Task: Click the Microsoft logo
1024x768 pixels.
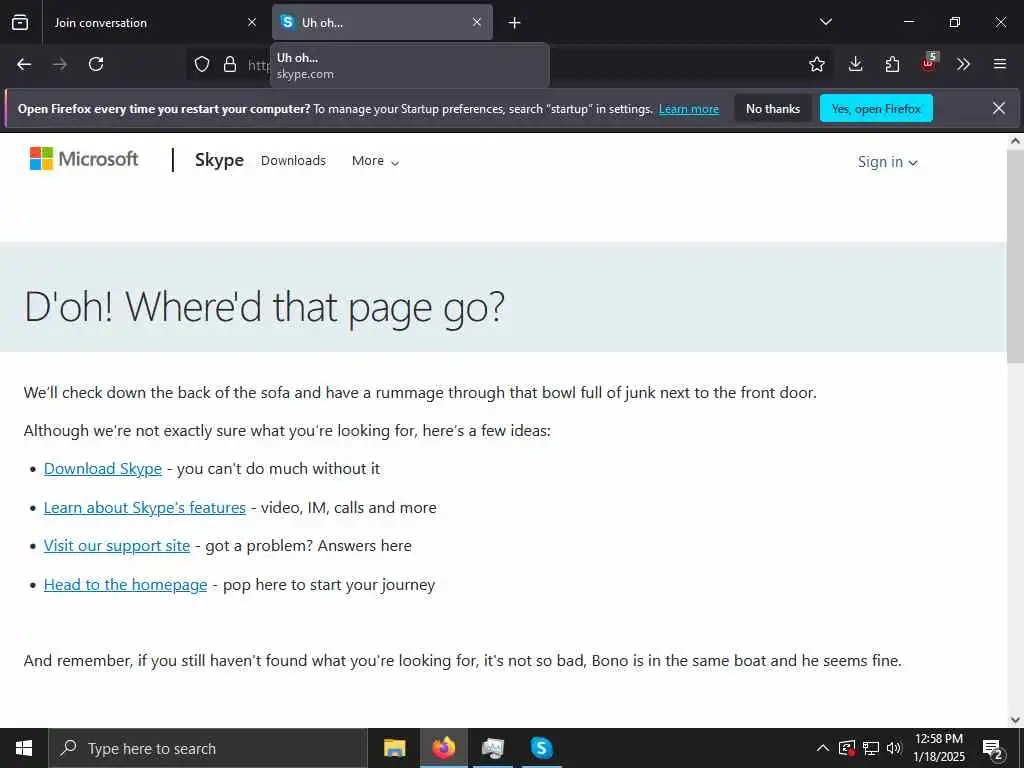Action: (x=84, y=159)
